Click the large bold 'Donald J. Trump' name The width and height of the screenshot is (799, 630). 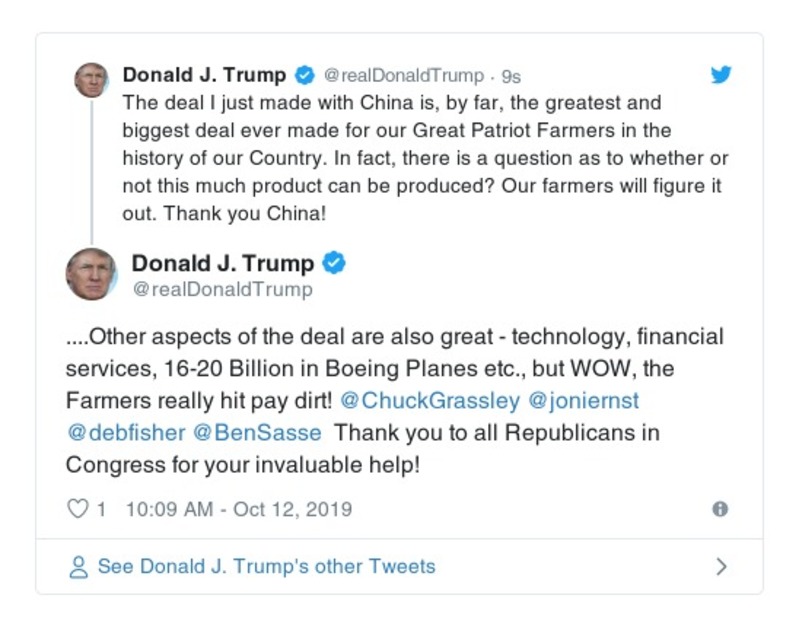coord(222,264)
